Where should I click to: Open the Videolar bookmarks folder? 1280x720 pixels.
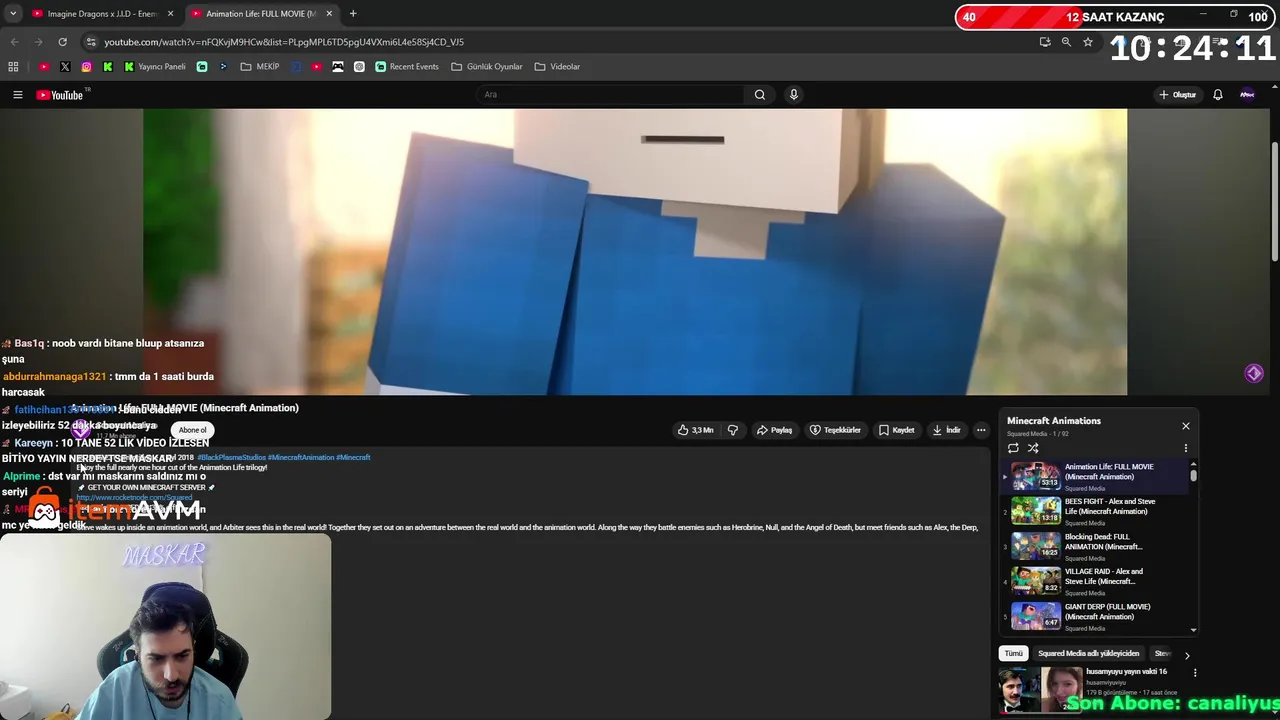557,67
